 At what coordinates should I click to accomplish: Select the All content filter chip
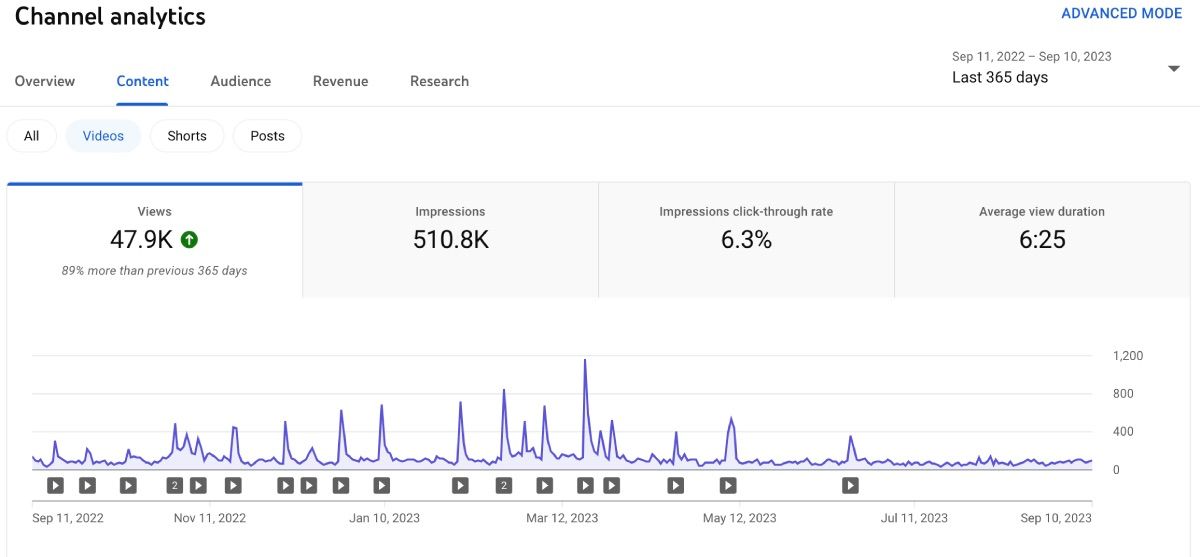(x=32, y=136)
